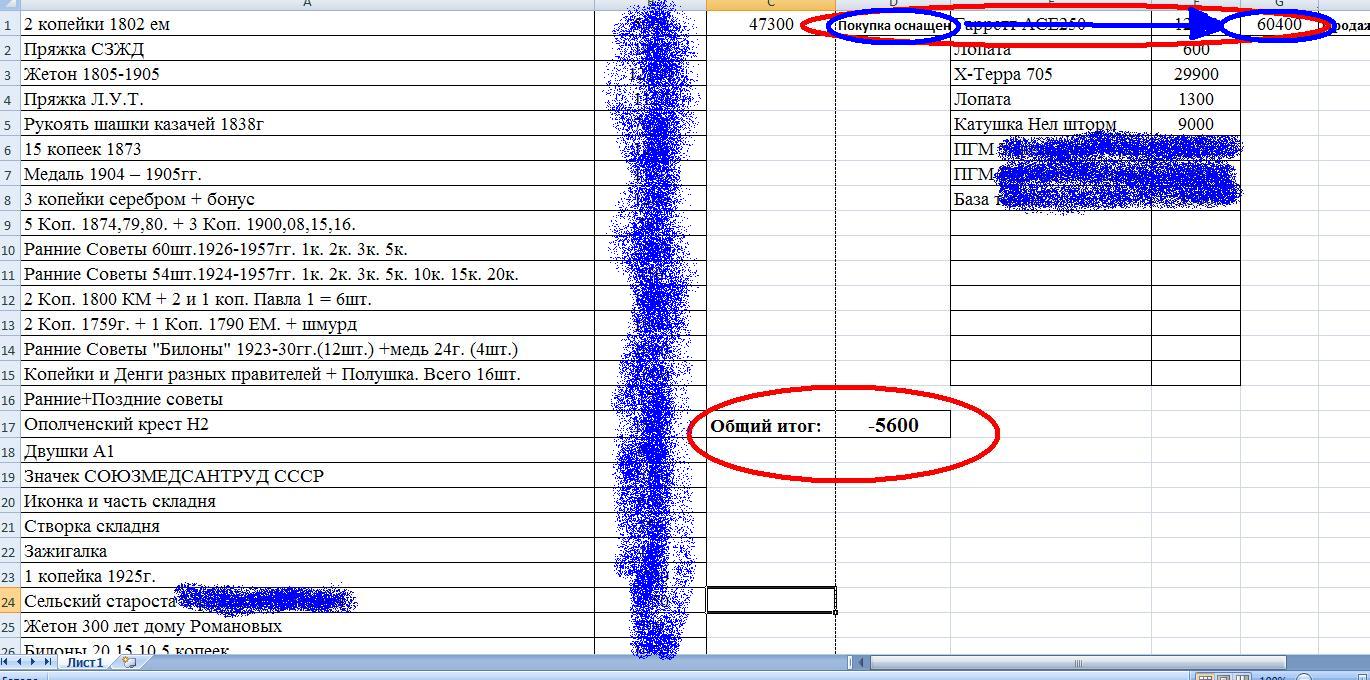Click cell with price 29900
The height and width of the screenshot is (680, 1370).
coord(1195,74)
